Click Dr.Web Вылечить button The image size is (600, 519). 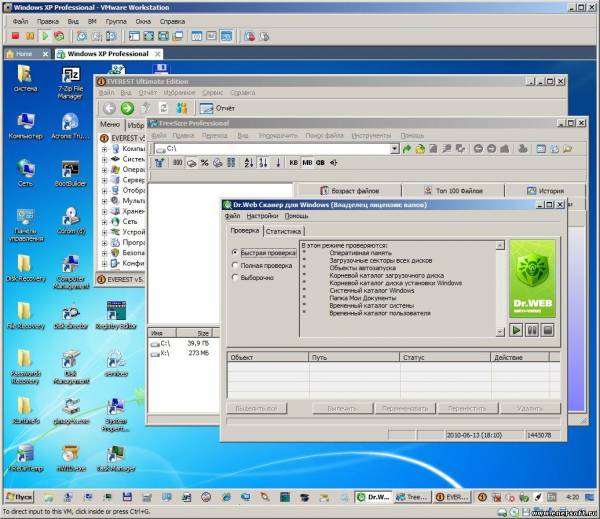342,408
